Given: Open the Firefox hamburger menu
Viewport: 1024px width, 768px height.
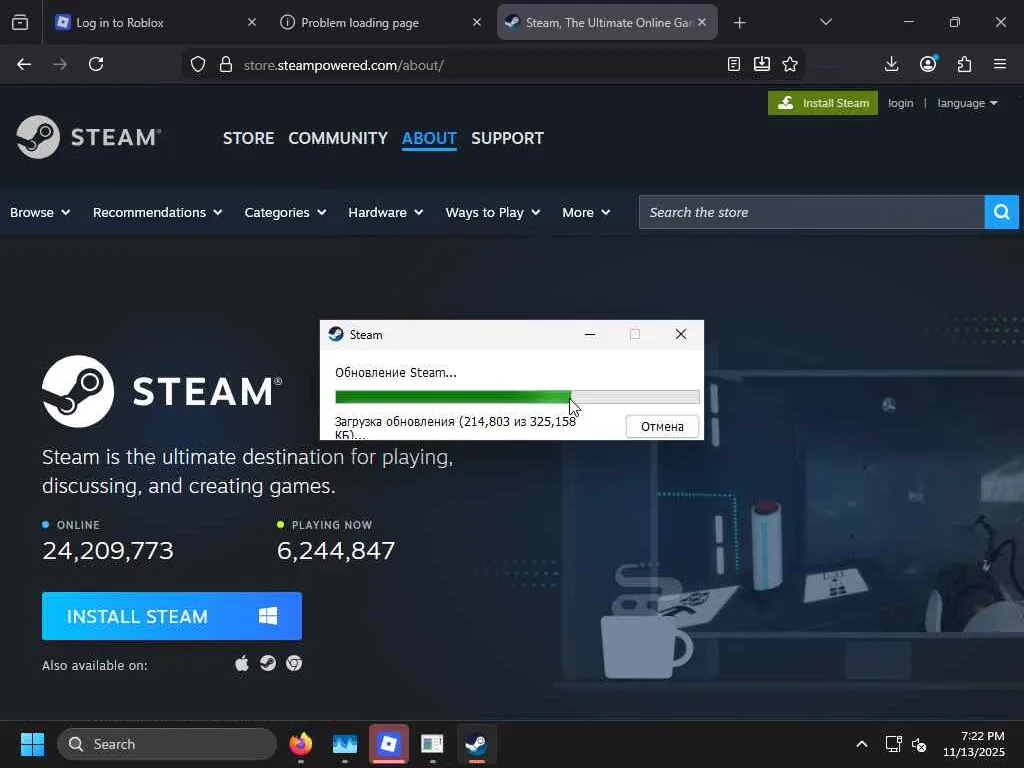Looking at the screenshot, I should tap(1000, 64).
